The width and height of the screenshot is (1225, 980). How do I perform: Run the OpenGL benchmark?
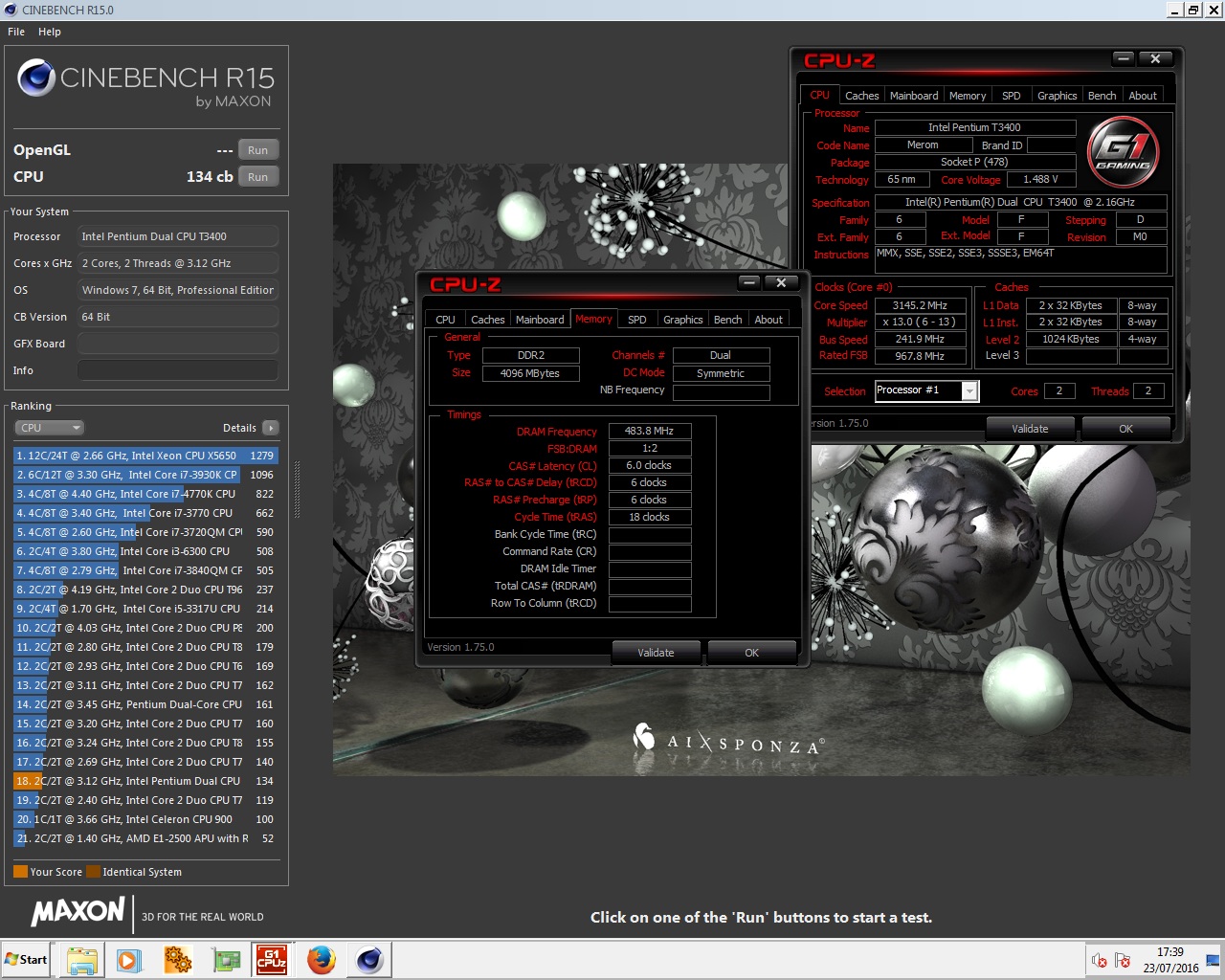coord(258,150)
